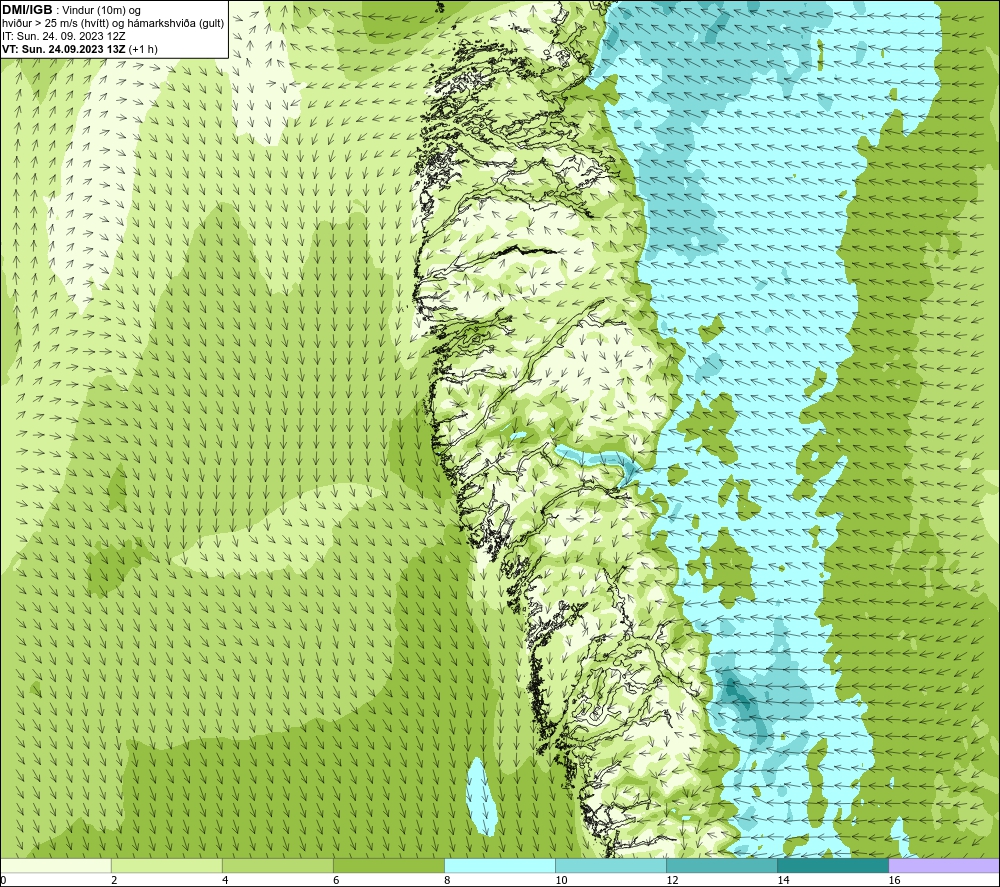Click the 'IT: Sun. 24. 09. 2023 12Z' line
The image size is (1000, 887).
[x=64, y=36]
